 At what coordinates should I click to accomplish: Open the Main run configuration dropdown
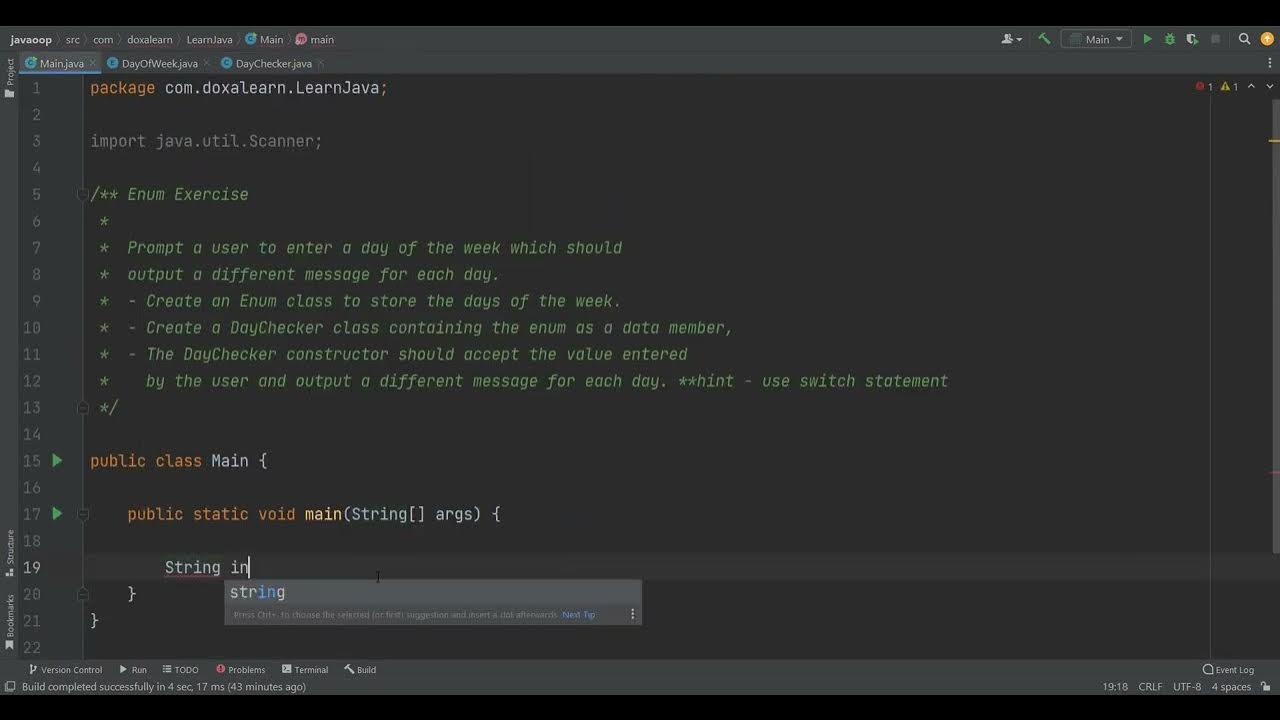click(1096, 39)
